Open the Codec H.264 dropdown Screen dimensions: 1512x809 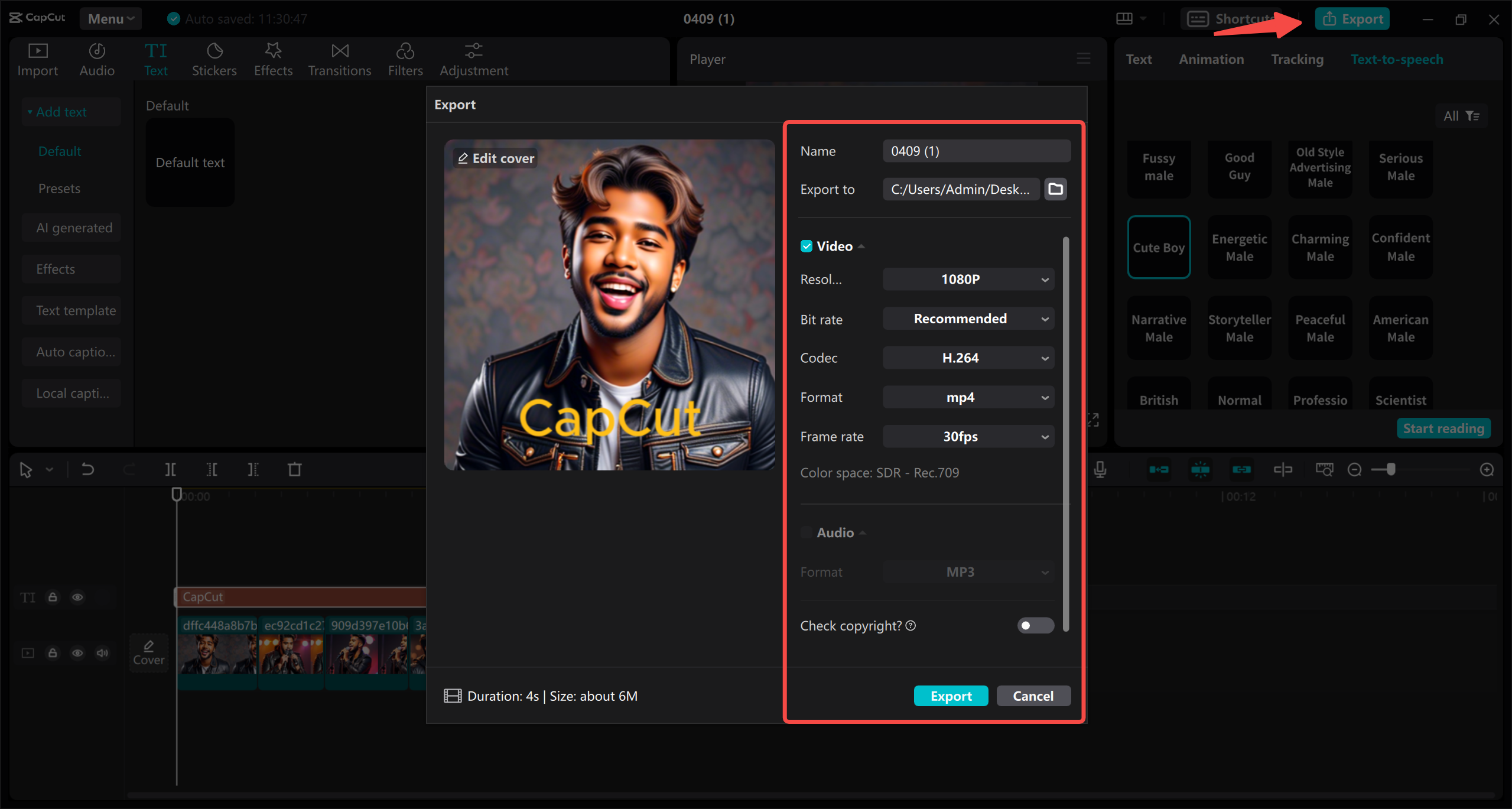(968, 358)
